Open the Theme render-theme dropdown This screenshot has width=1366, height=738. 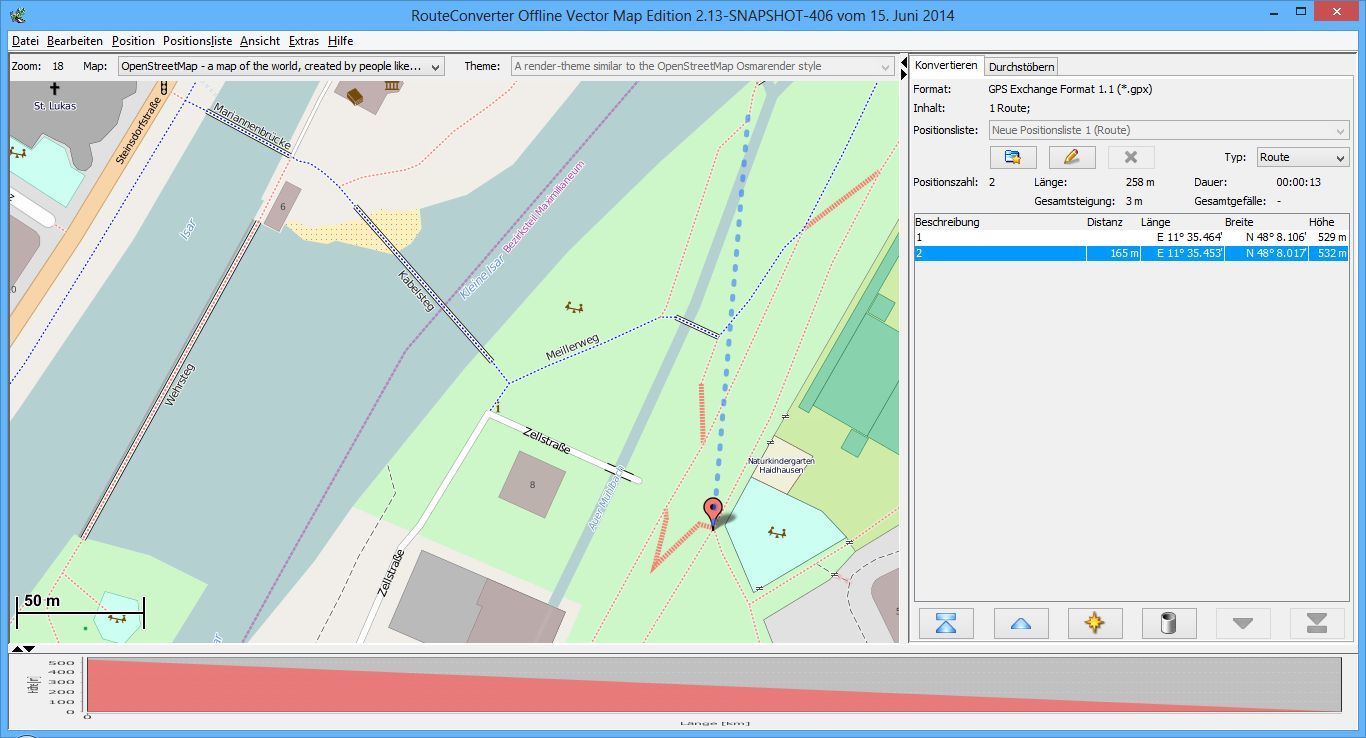coord(702,66)
